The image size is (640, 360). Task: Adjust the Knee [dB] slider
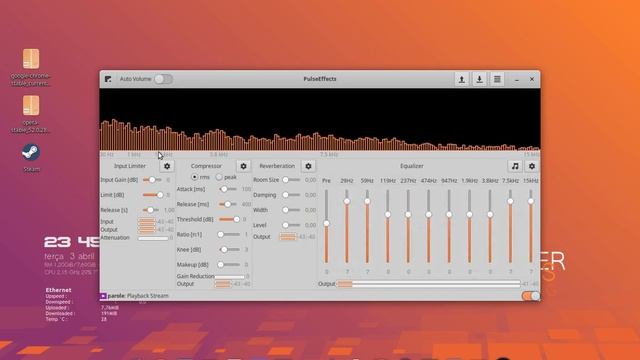tap(229, 249)
